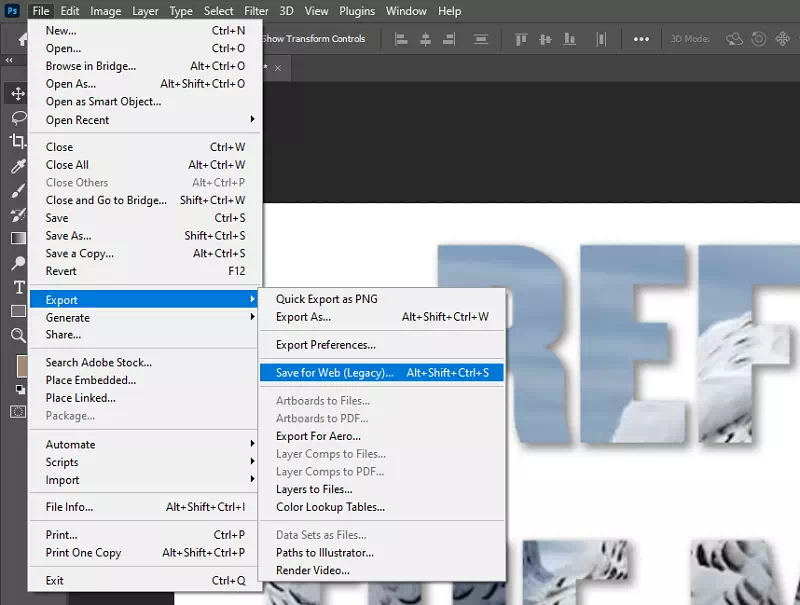Collapse the toolbar with double-arrow icon
Viewport: 800px width, 605px height.
(x=9, y=60)
